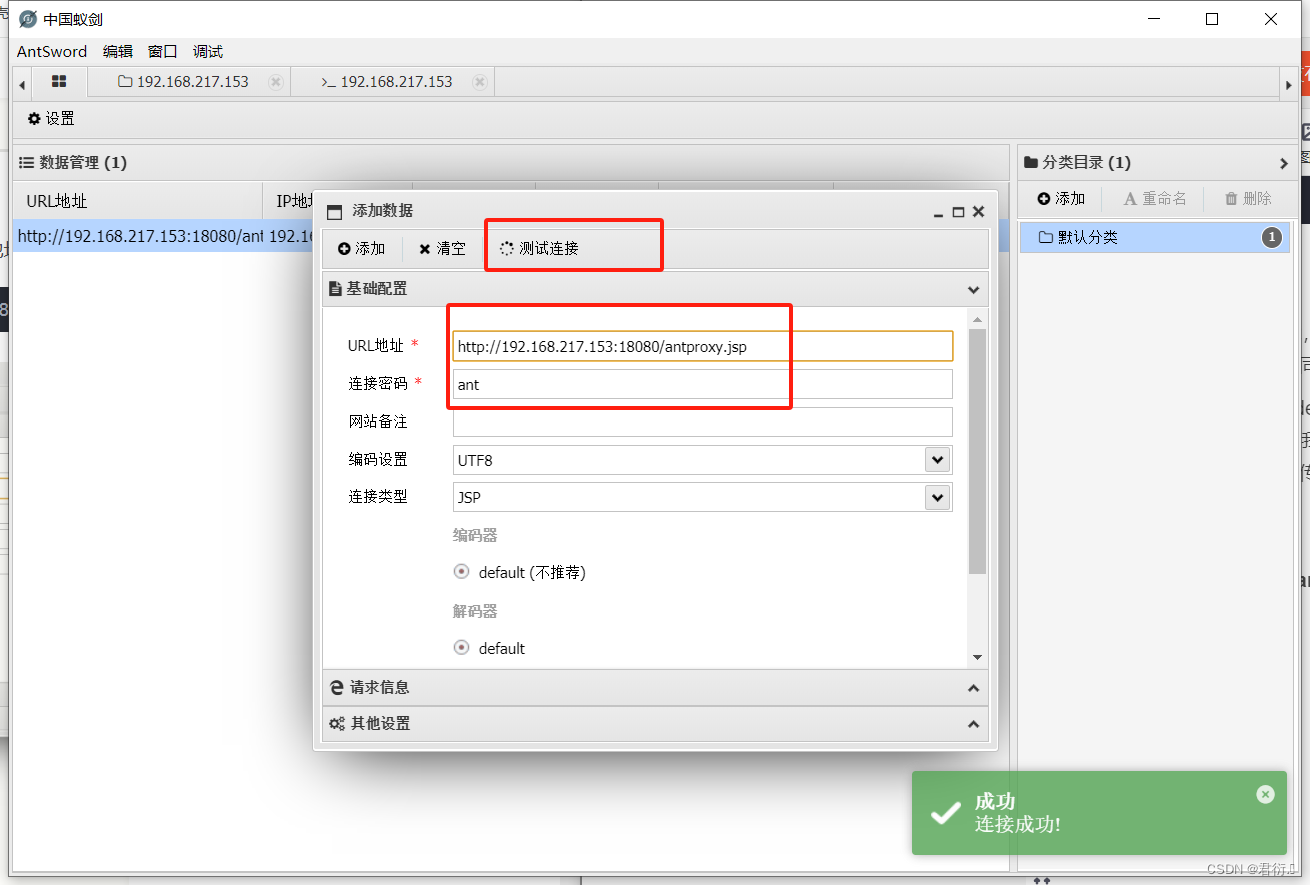Open the 调试 menu
The image size is (1310, 885).
208,51
